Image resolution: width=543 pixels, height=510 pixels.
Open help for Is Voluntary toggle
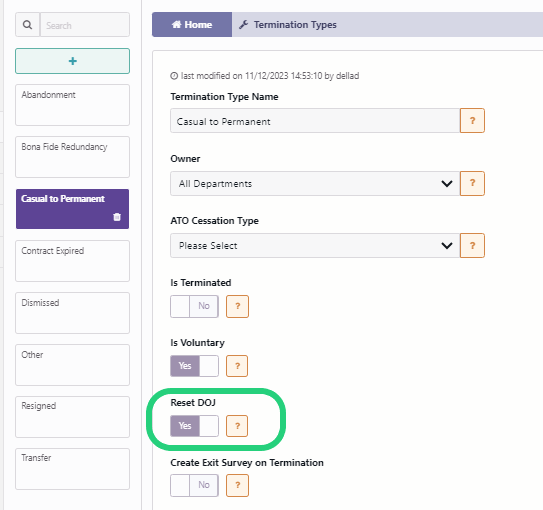237,366
